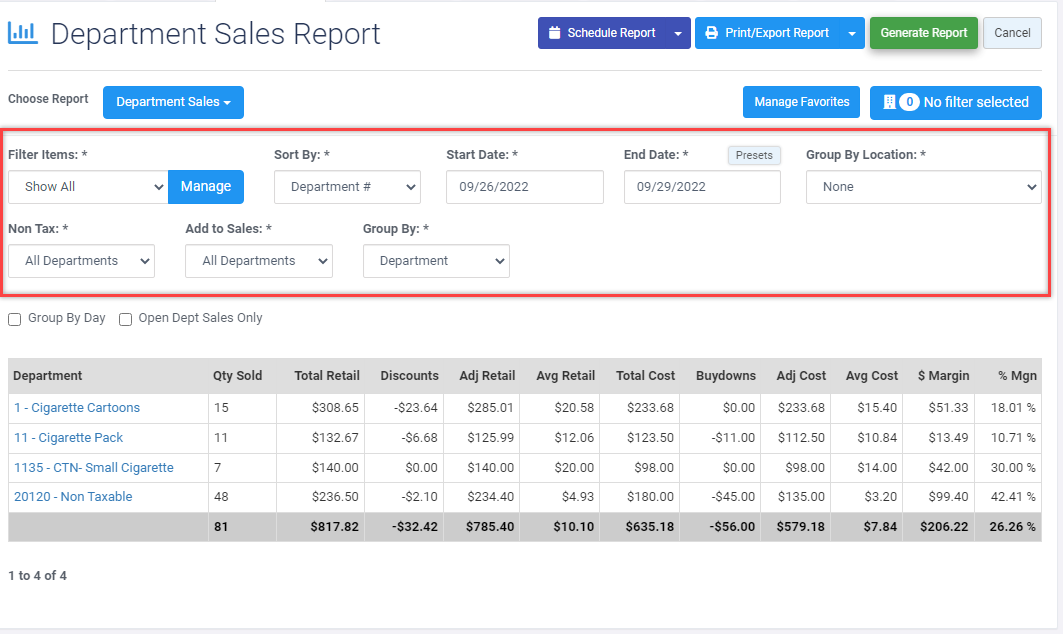1063x634 pixels.
Task: Click the filter icon on No filter selected
Action: point(888,102)
